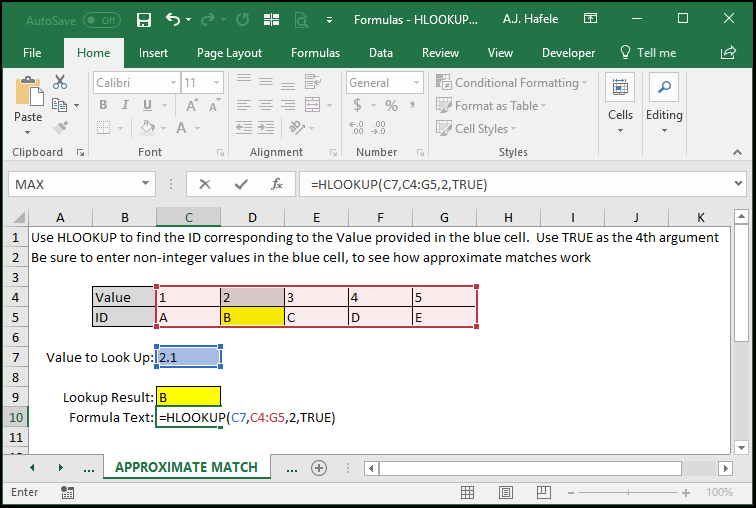Expand the formula bar
Screen dimensions: 756x508
(x=738, y=184)
